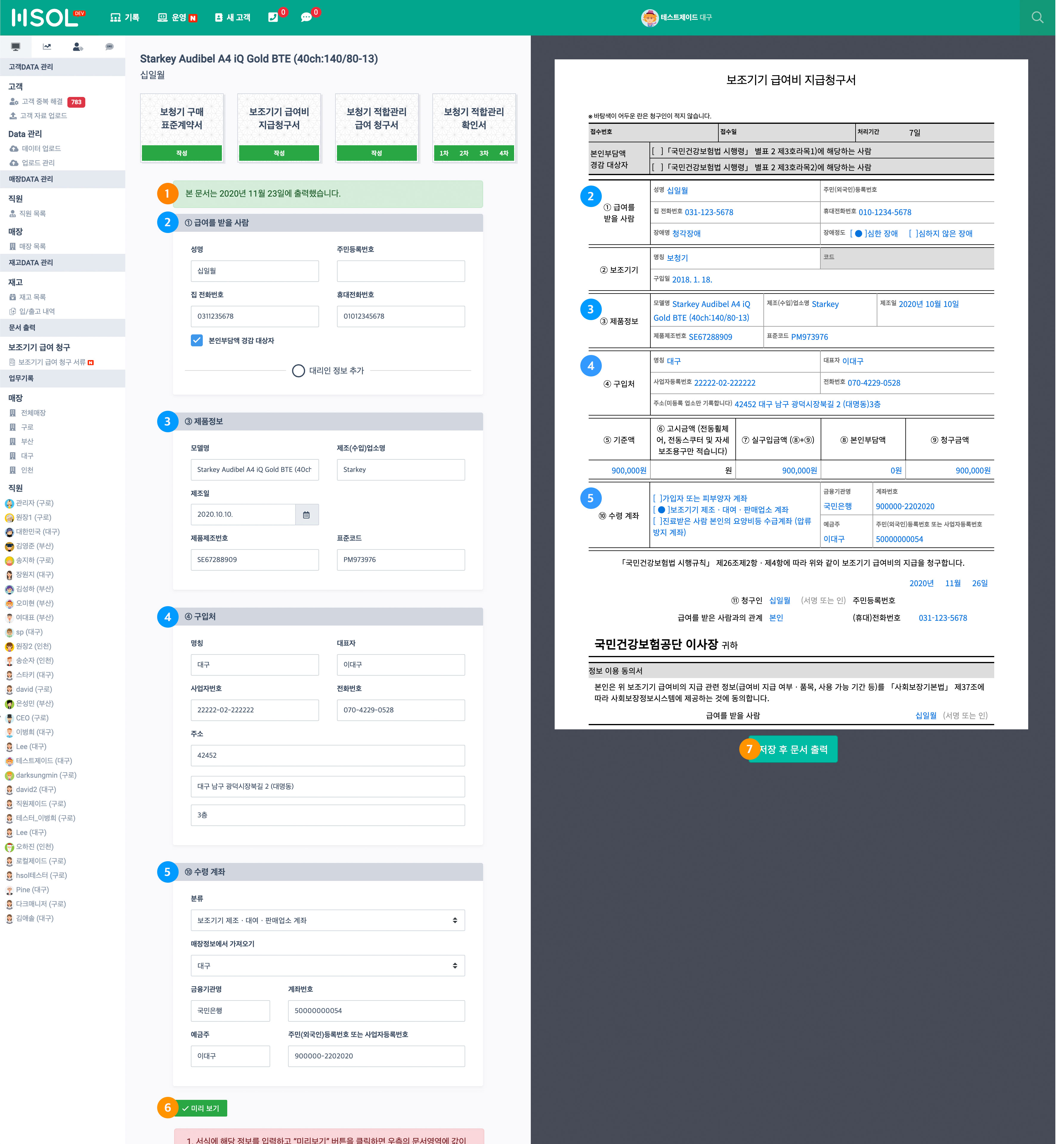Click 오하진 (인천) staff avatar

pos(9,847)
